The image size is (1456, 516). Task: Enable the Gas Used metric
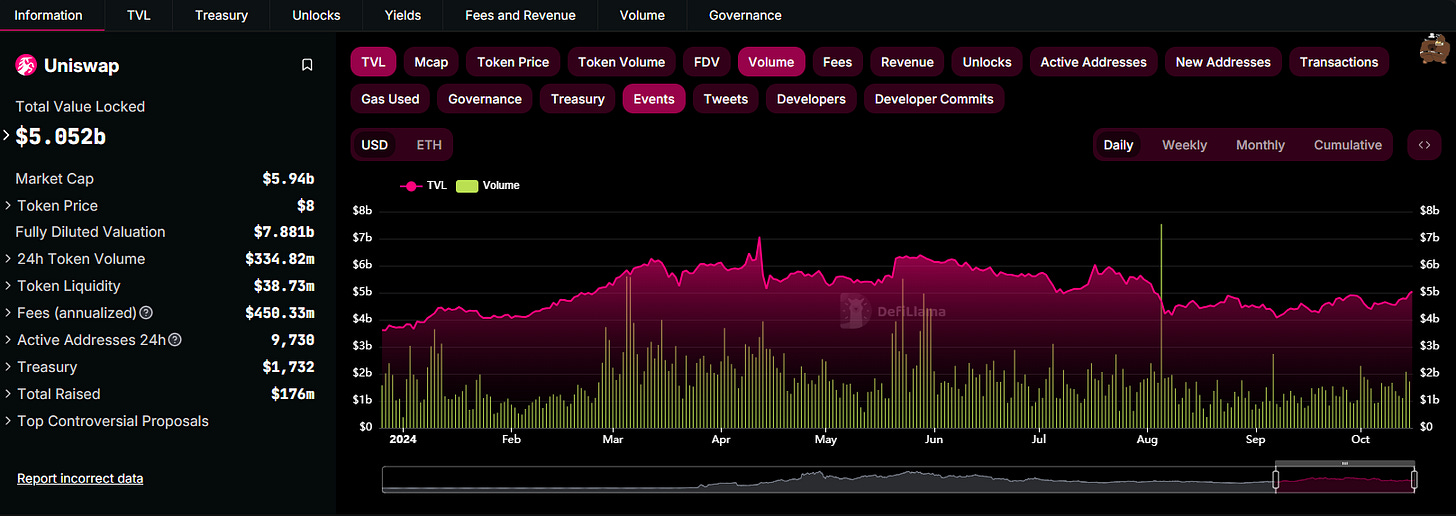pyautogui.click(x=390, y=99)
